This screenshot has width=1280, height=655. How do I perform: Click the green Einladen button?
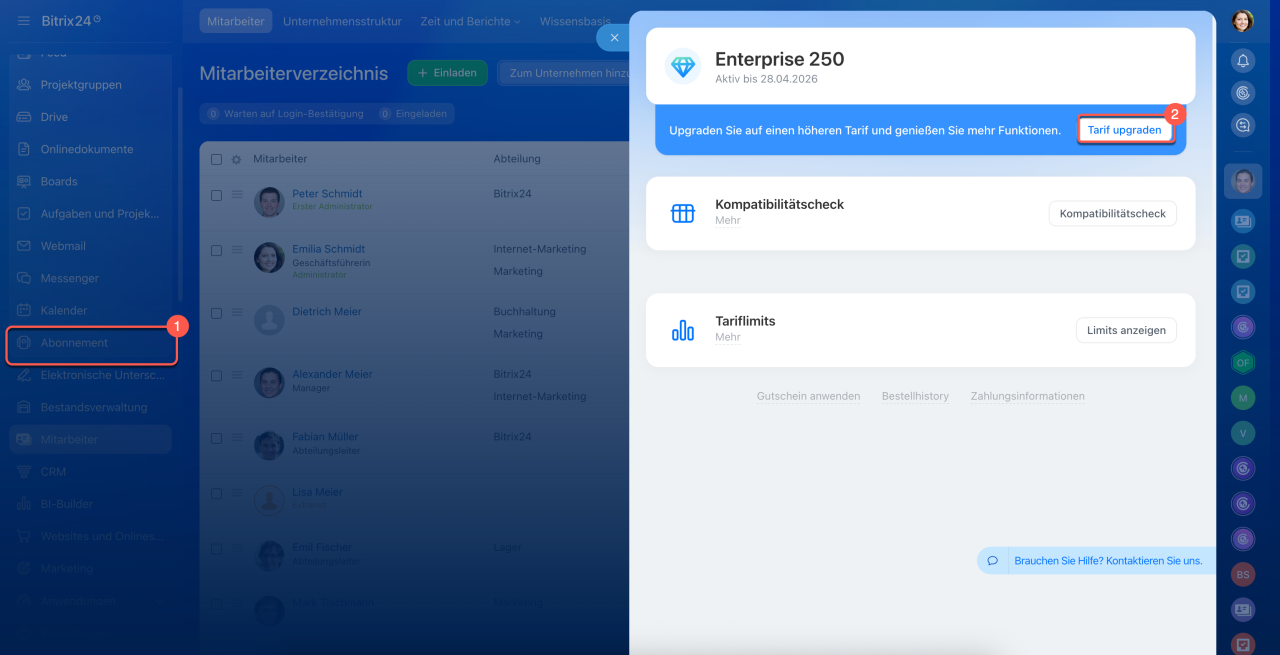coord(447,73)
